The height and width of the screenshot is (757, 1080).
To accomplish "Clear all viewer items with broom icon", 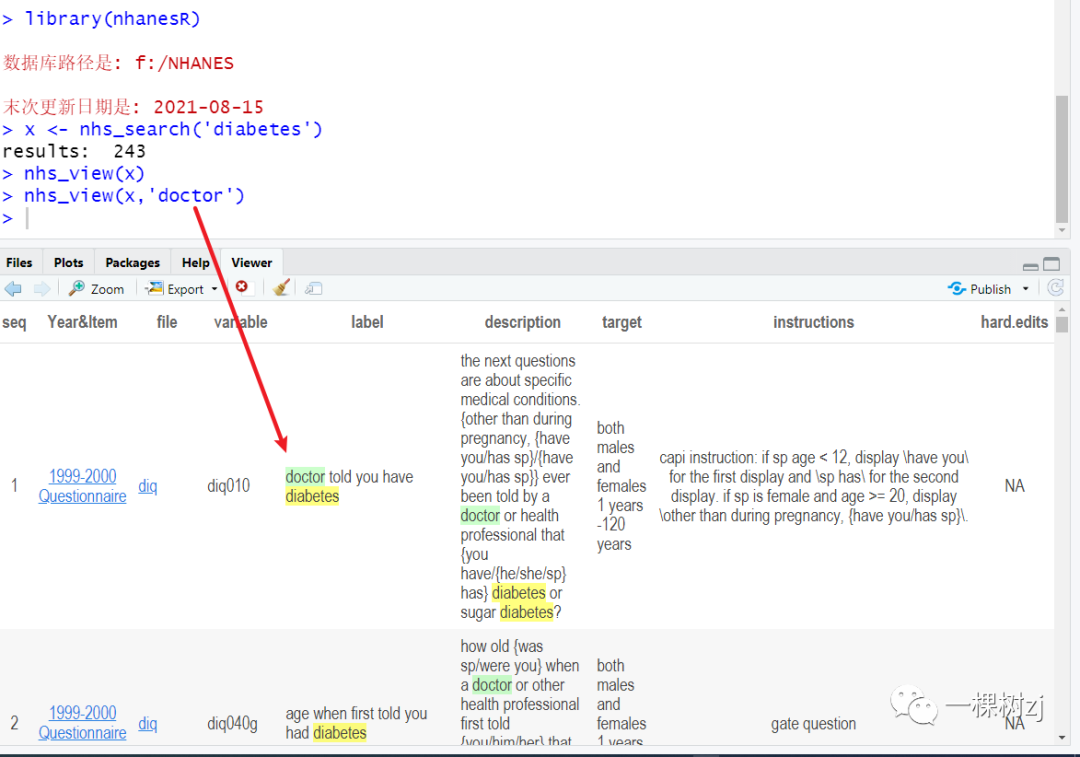I will pyautogui.click(x=281, y=288).
